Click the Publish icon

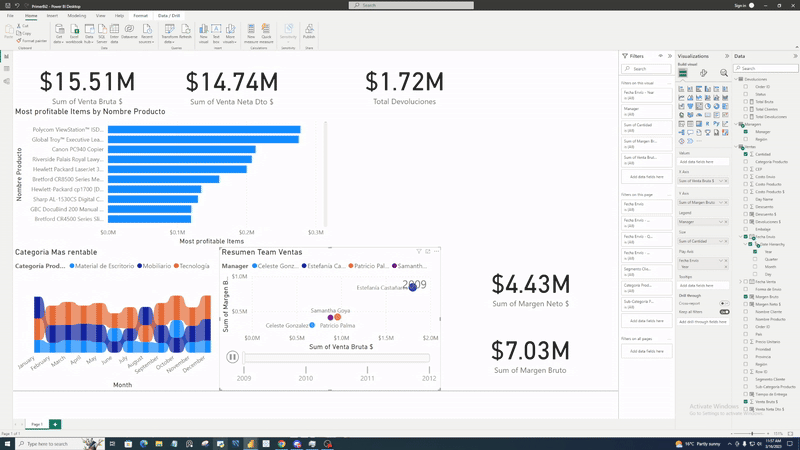tap(309, 33)
